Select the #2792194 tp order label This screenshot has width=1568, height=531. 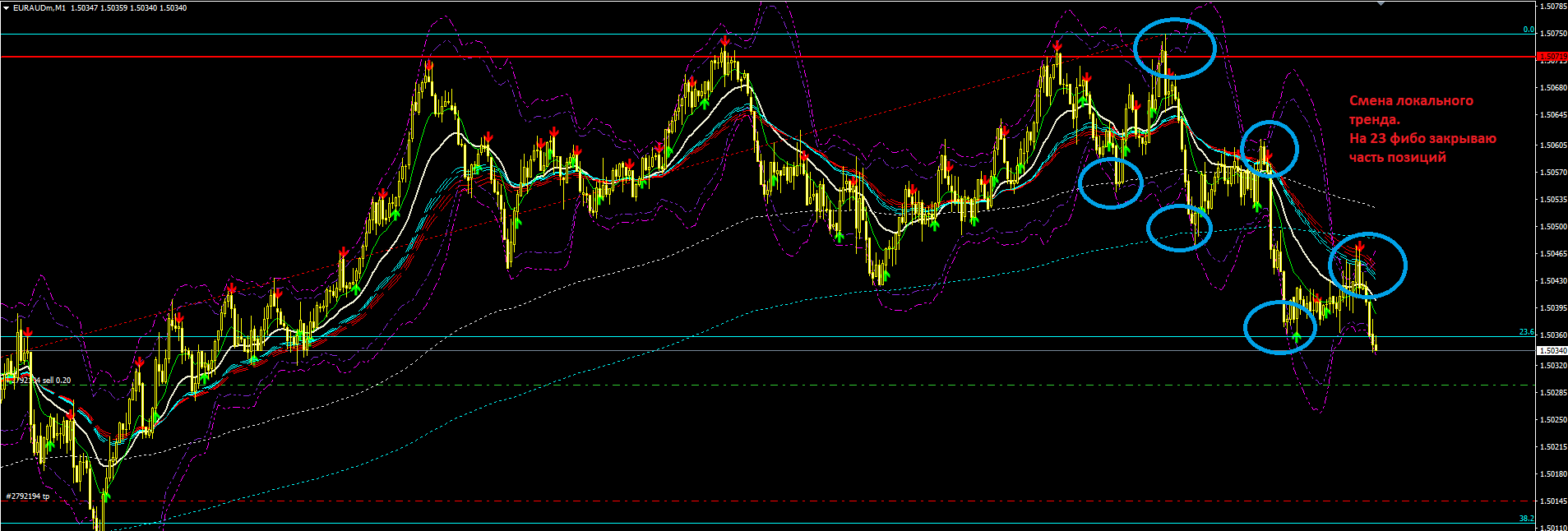pyautogui.click(x=28, y=496)
